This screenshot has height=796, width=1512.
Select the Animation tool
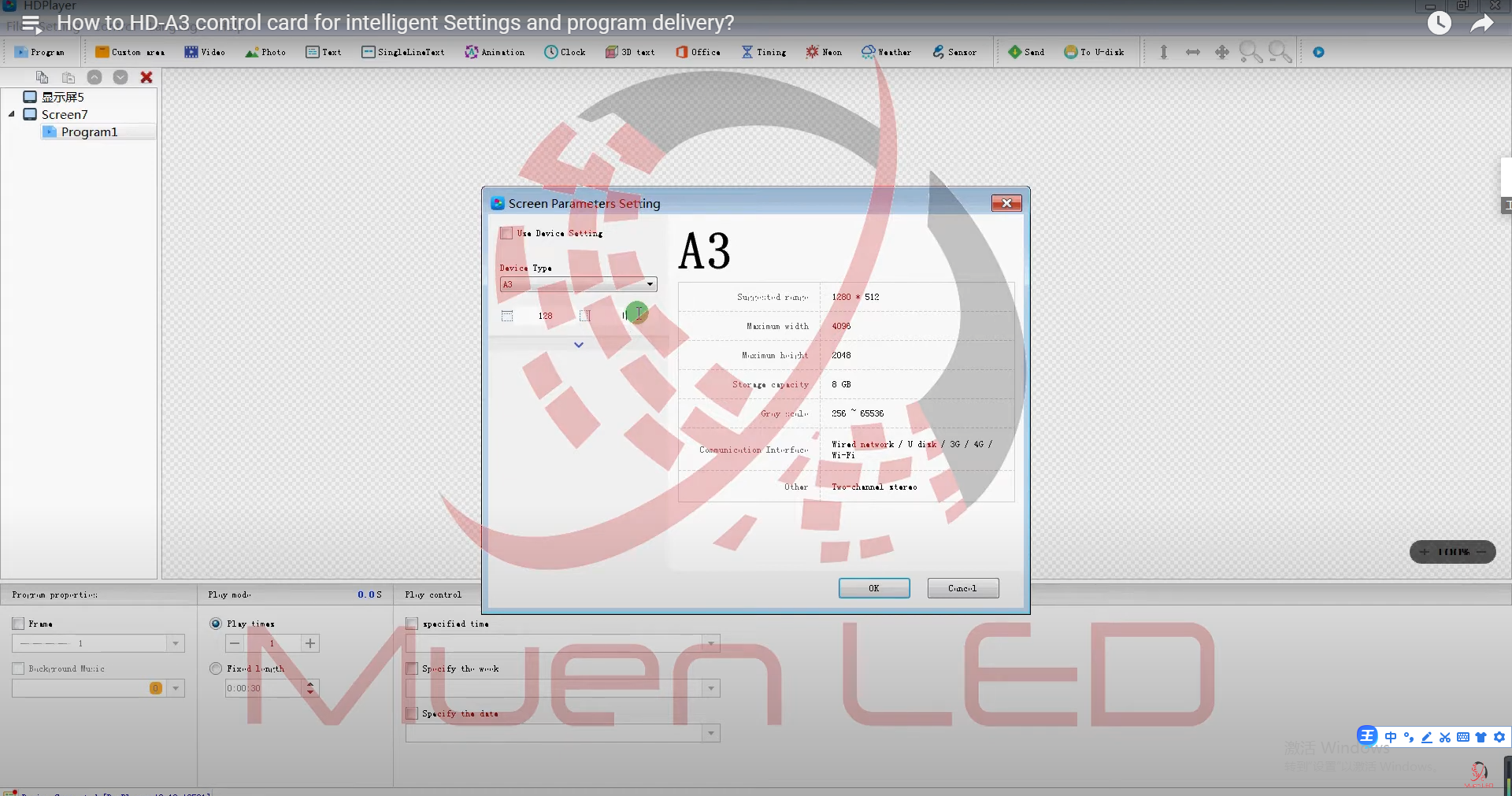(495, 52)
